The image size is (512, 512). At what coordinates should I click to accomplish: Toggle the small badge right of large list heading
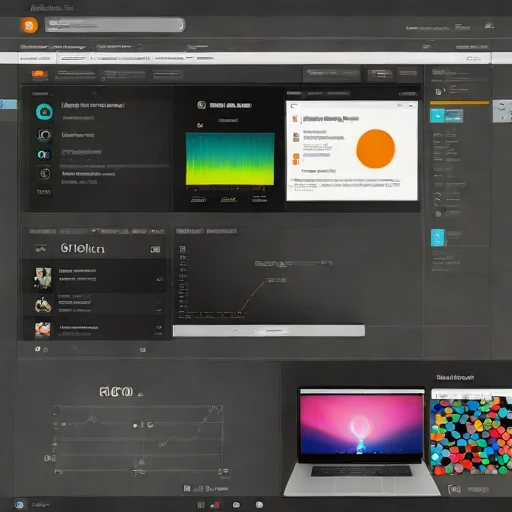[155, 249]
